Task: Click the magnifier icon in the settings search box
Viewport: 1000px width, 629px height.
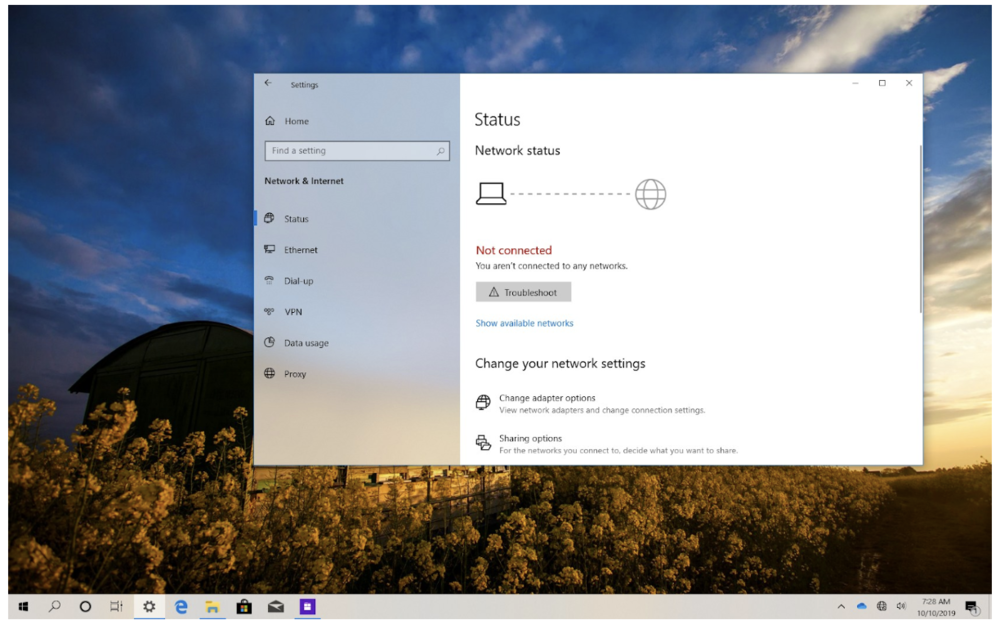Action: tap(440, 151)
